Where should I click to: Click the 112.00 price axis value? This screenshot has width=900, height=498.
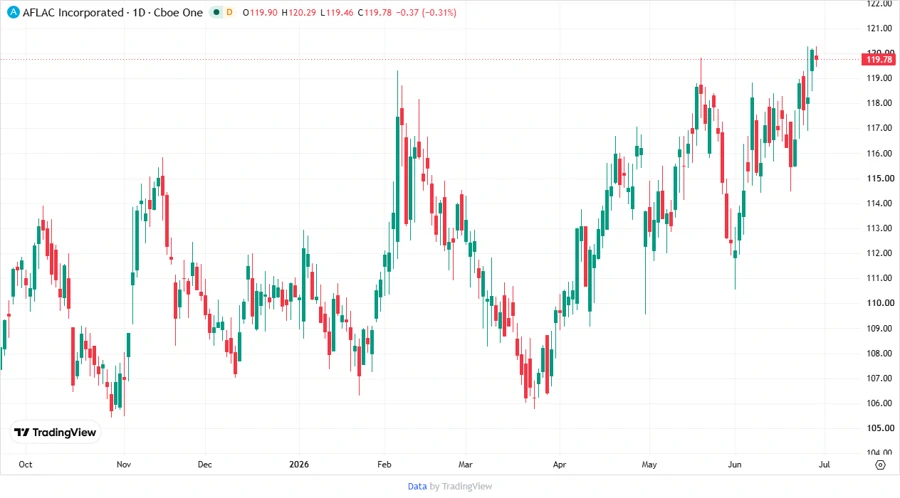[880, 253]
